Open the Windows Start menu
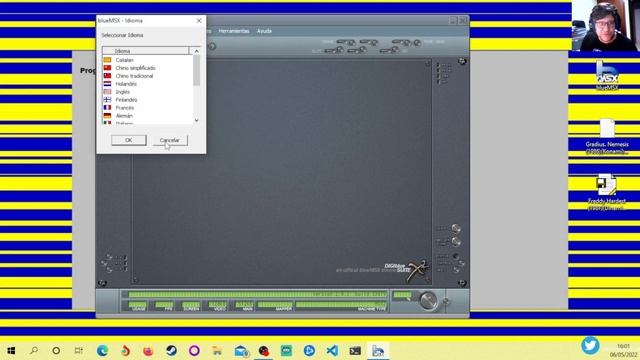 (11, 351)
